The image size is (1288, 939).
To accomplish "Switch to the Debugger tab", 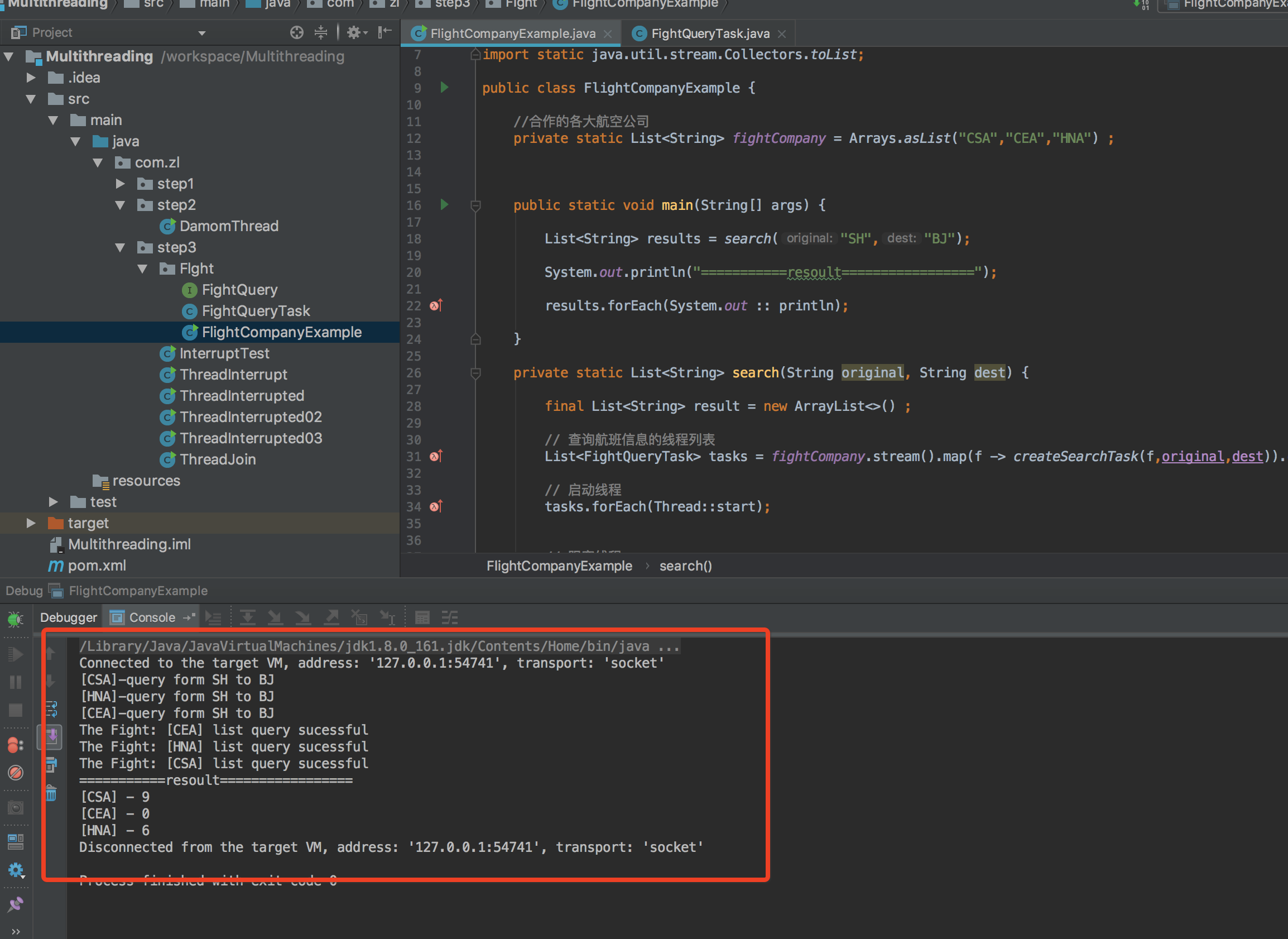I will click(x=68, y=617).
